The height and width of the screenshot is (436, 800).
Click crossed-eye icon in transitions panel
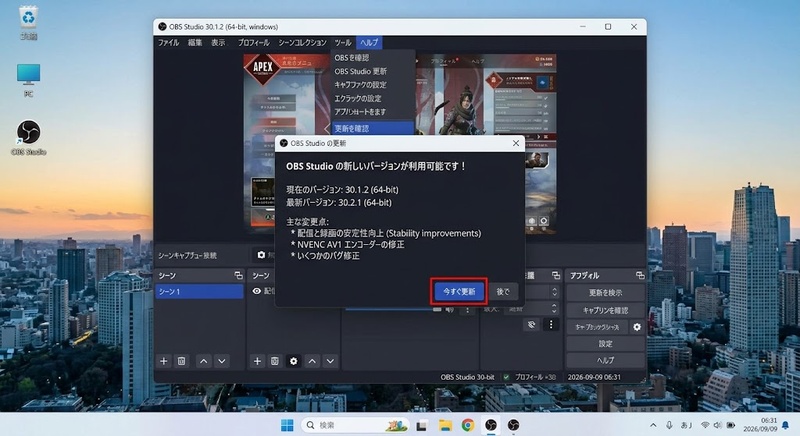point(531,324)
